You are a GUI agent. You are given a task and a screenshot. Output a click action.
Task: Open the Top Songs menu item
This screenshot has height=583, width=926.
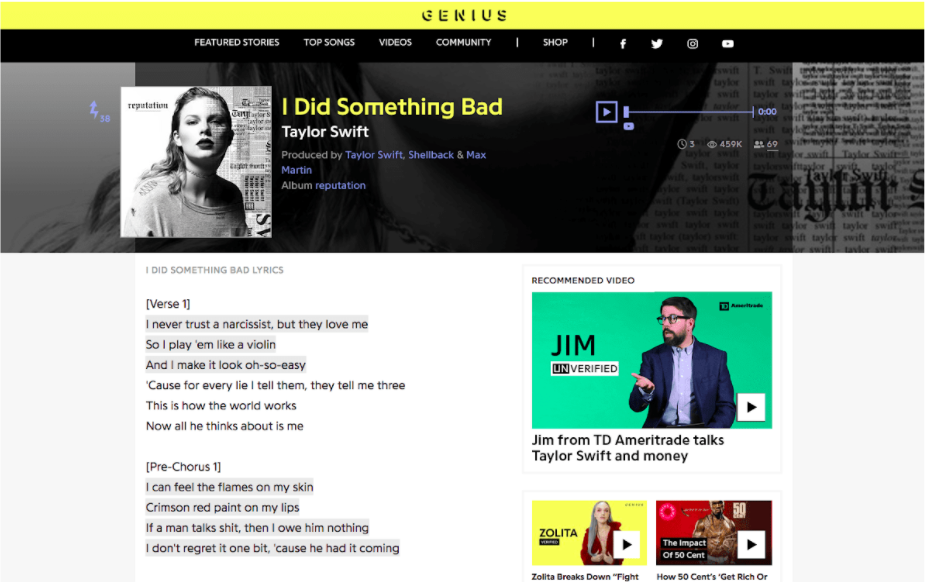pos(329,43)
